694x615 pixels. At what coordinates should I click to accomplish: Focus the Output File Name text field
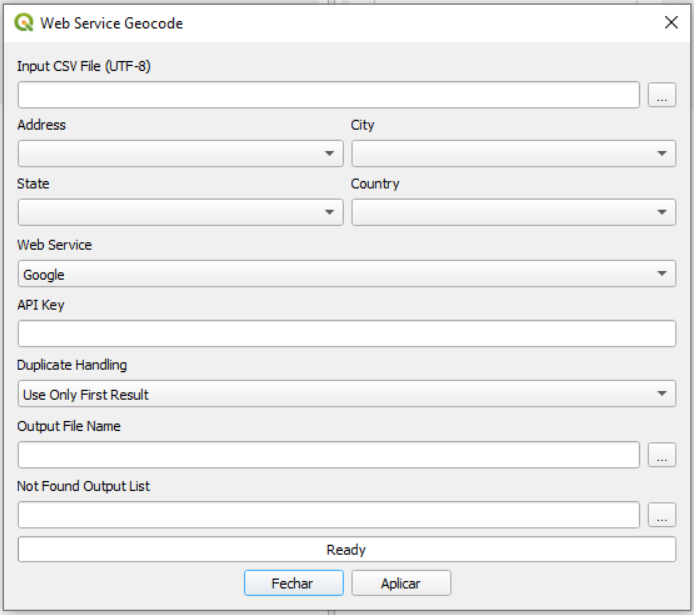point(328,455)
